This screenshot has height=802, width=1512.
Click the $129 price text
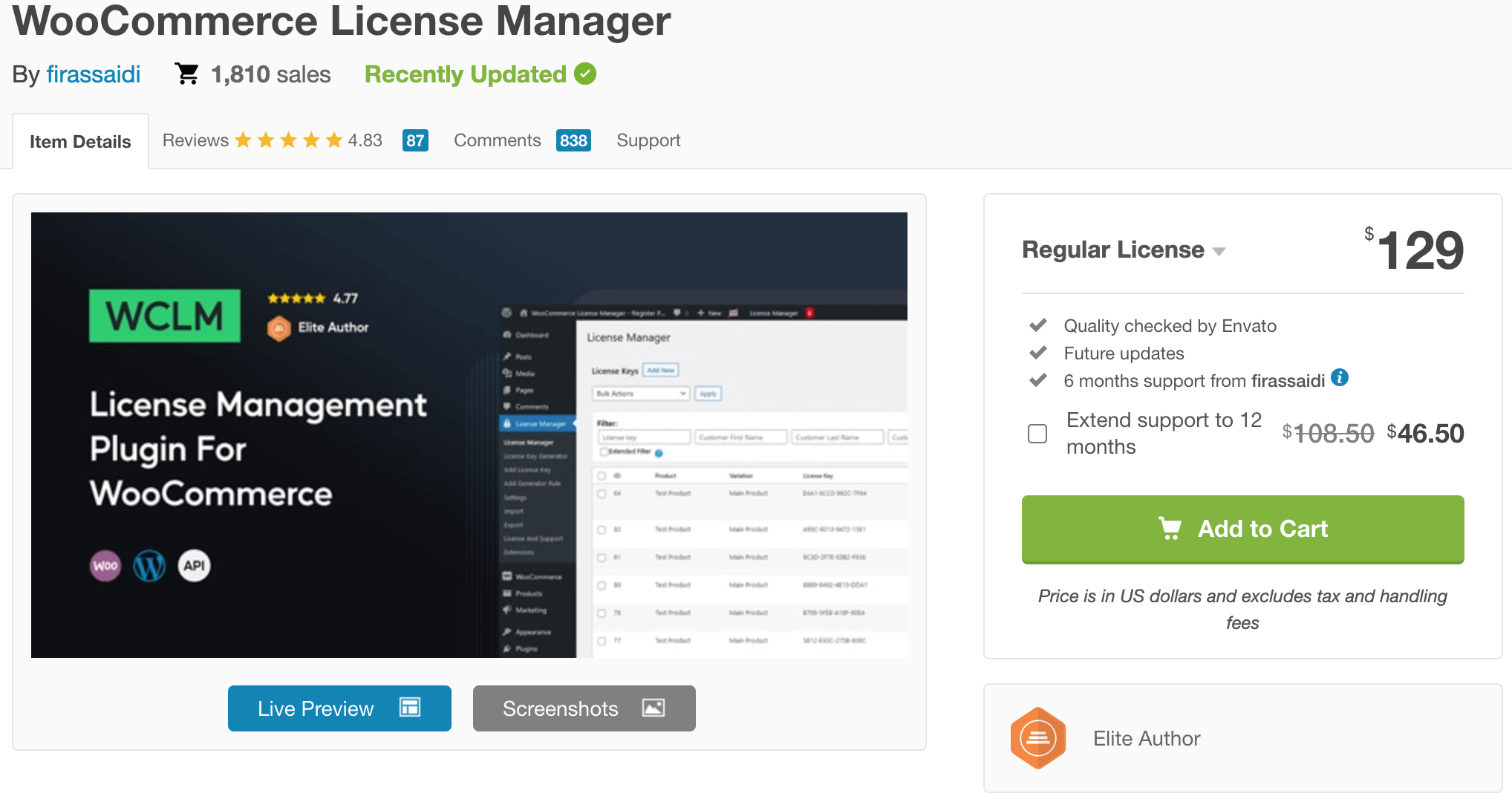pos(1414,250)
